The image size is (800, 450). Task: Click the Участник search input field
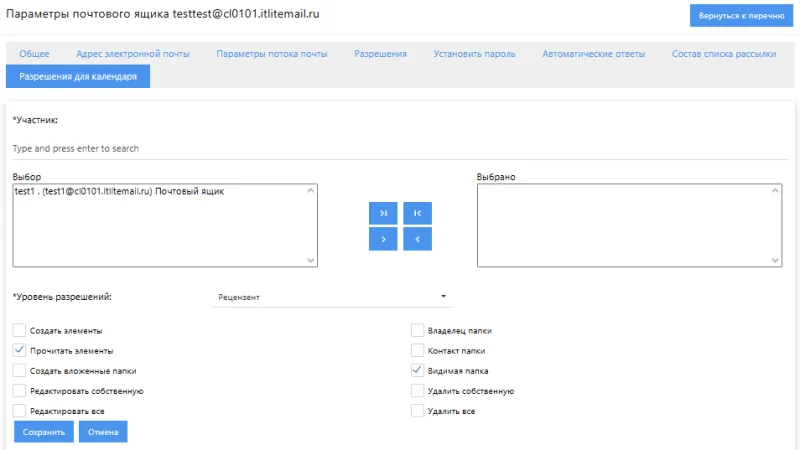point(400,148)
